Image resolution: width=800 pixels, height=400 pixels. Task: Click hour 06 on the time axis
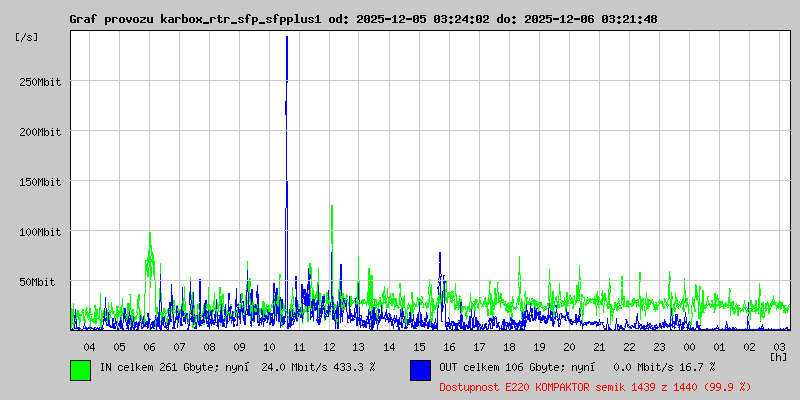point(149,346)
